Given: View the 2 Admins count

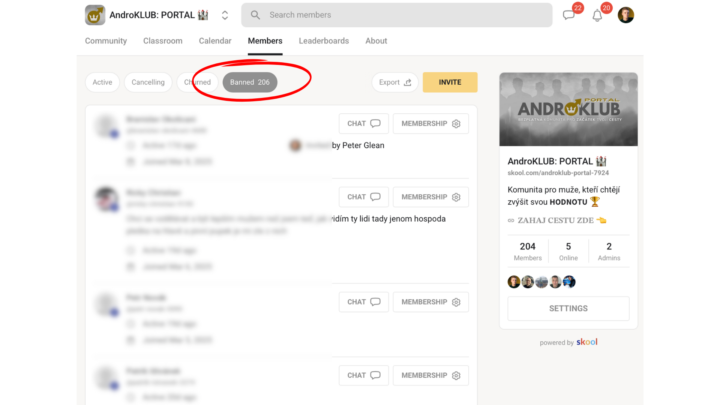Looking at the screenshot, I should click(609, 251).
